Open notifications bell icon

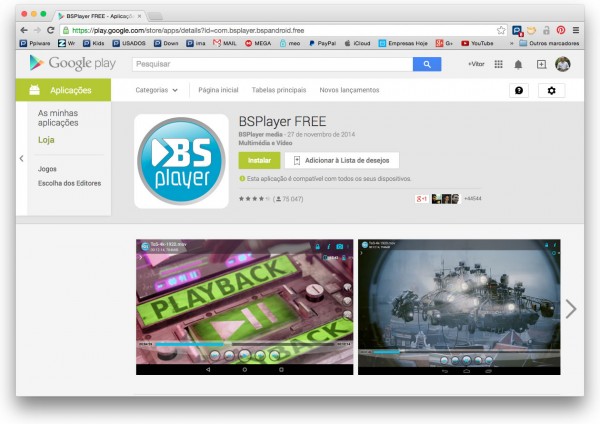tap(518, 64)
